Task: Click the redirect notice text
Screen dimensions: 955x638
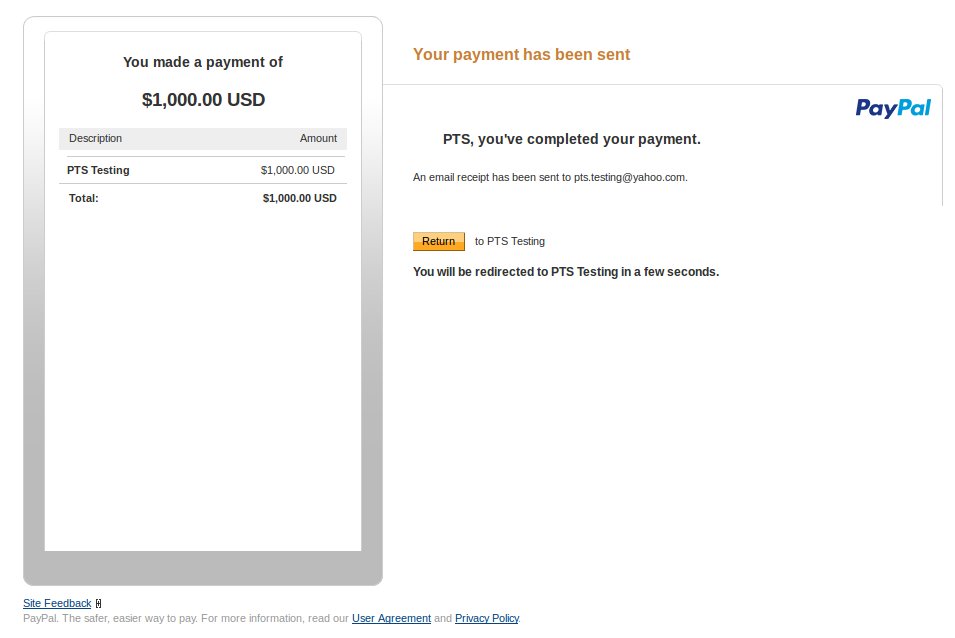Action: click(566, 271)
